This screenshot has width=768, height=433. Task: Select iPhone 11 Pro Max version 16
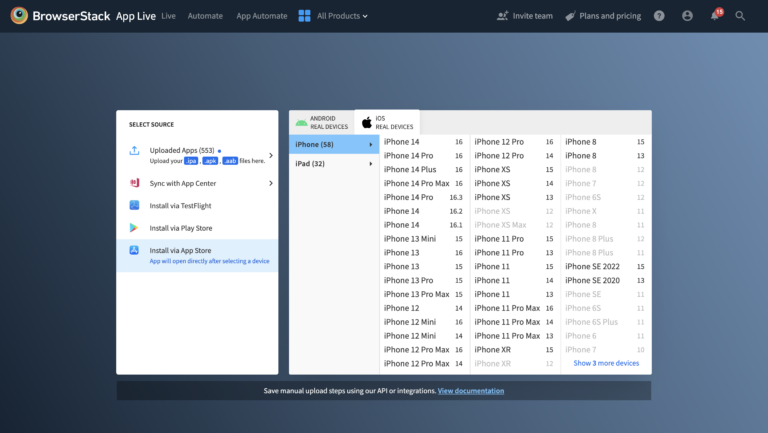(514, 308)
